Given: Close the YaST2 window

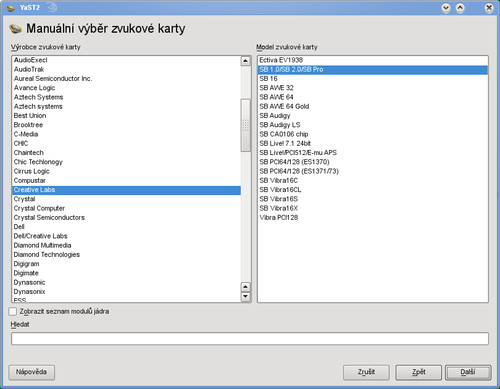Looking at the screenshot, I should [489, 8].
